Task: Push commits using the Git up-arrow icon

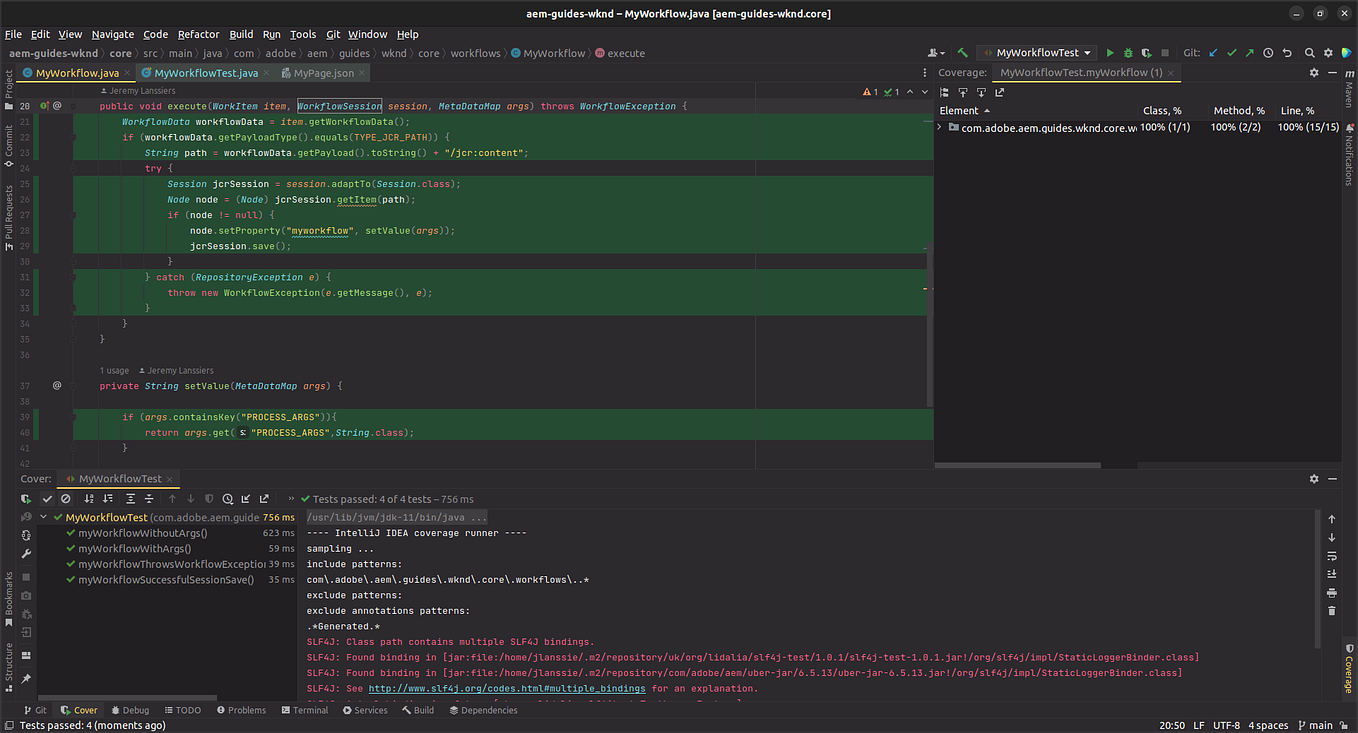Action: click(x=1251, y=52)
